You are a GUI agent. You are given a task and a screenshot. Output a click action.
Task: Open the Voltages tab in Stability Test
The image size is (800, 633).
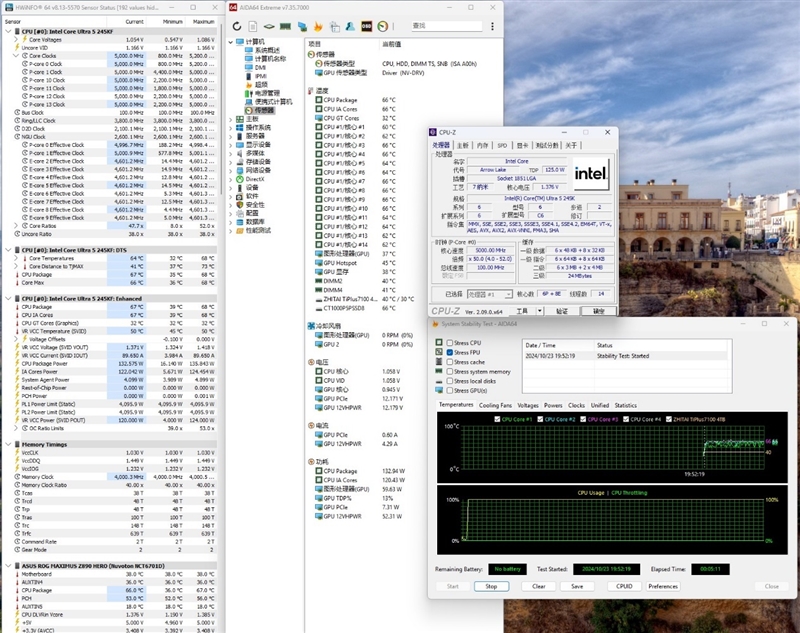[528, 406]
